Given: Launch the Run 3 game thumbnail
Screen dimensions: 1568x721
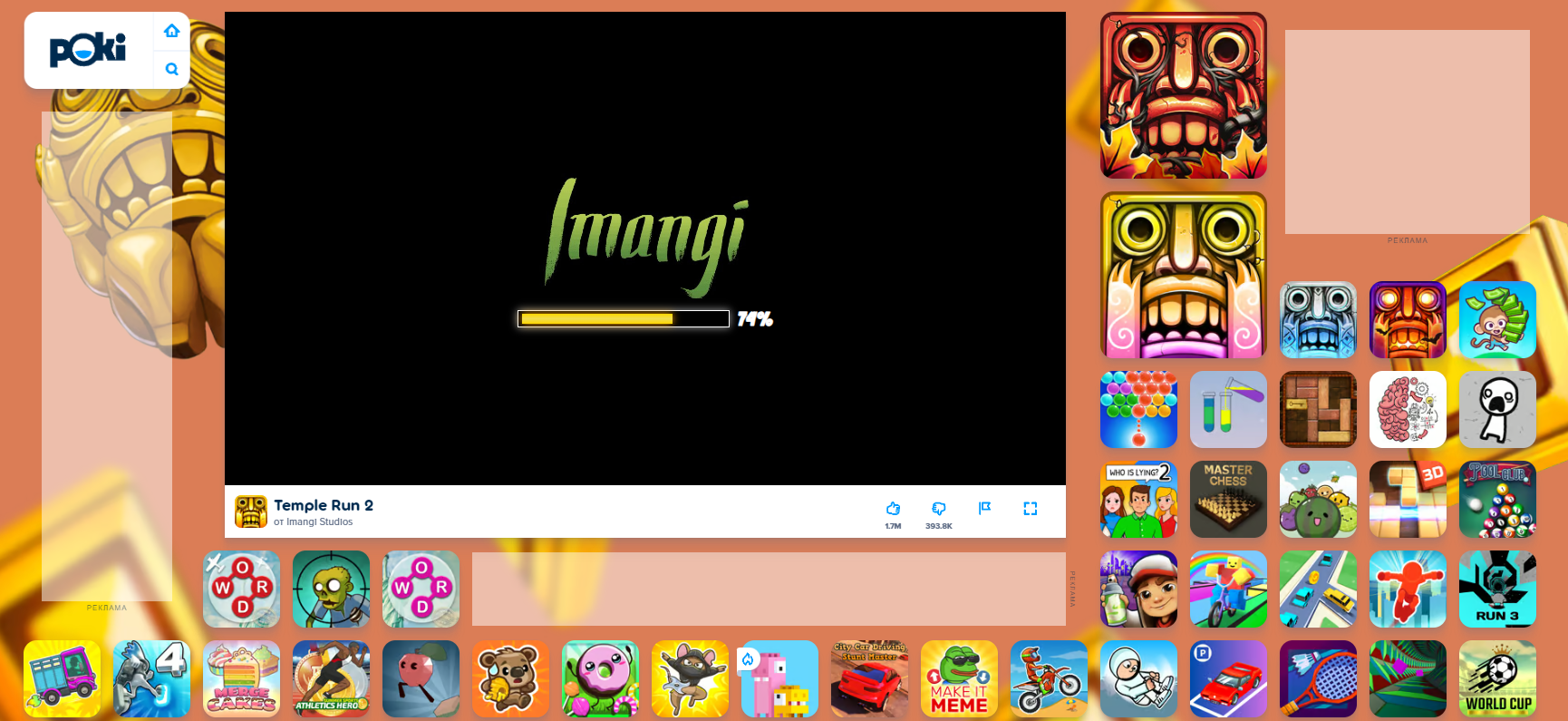Looking at the screenshot, I should 1497,589.
